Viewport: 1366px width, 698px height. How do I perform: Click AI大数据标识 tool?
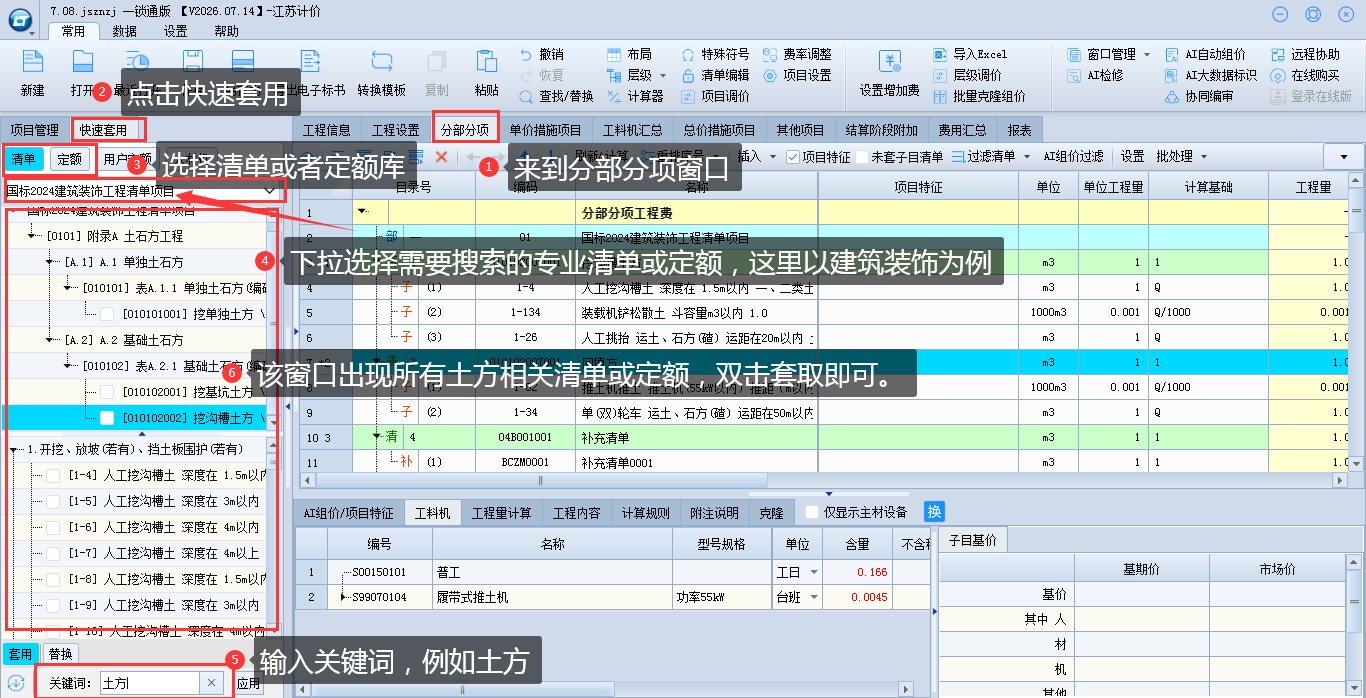(1211, 75)
